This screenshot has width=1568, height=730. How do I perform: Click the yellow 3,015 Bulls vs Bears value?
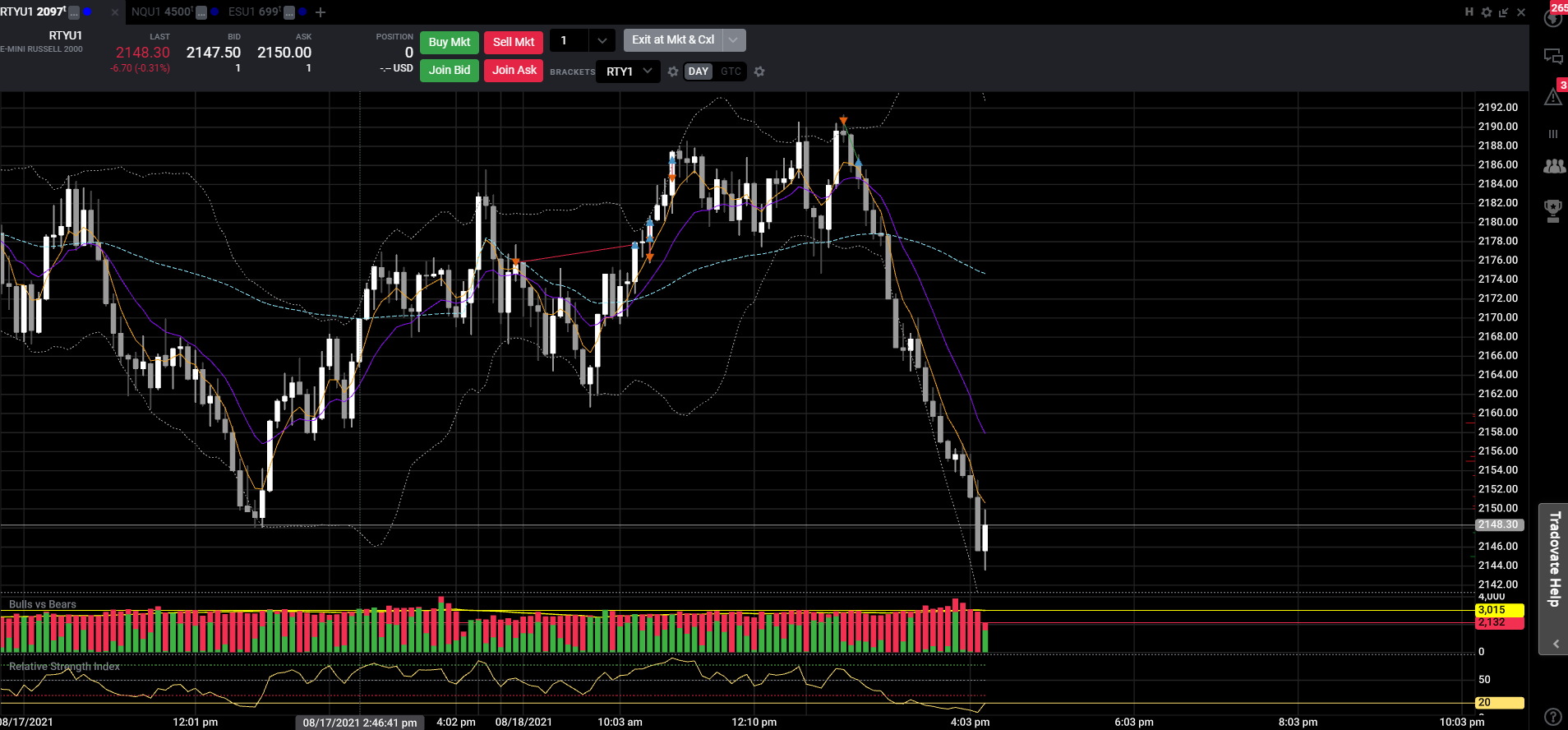point(1500,610)
